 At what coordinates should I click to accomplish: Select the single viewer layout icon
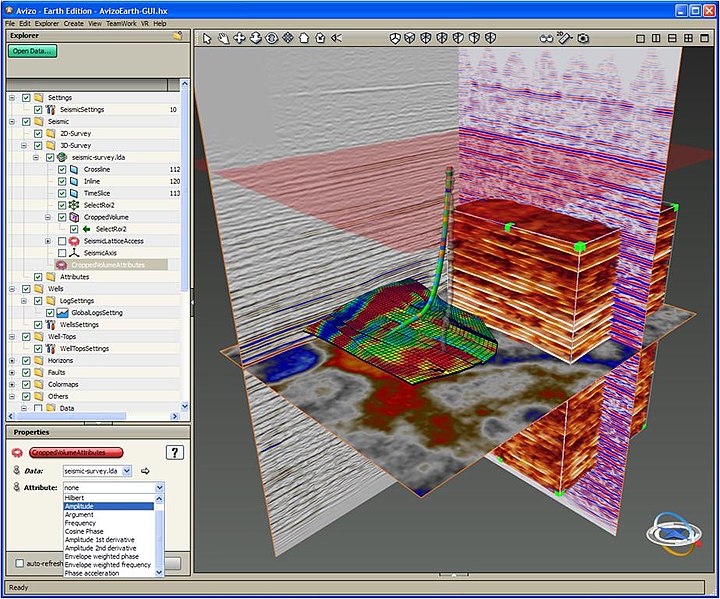[640, 38]
